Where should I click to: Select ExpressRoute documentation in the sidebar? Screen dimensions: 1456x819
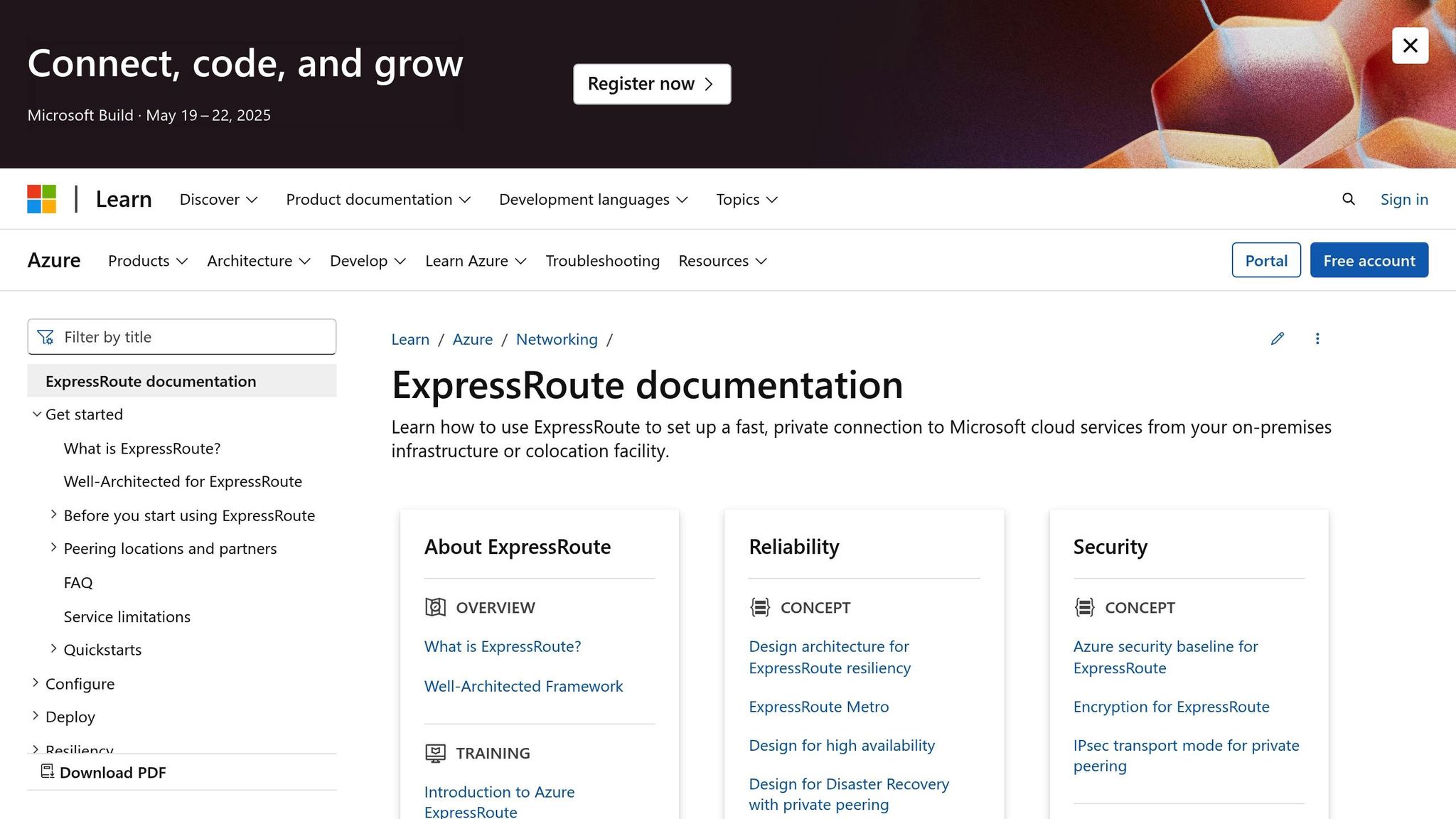click(x=182, y=381)
